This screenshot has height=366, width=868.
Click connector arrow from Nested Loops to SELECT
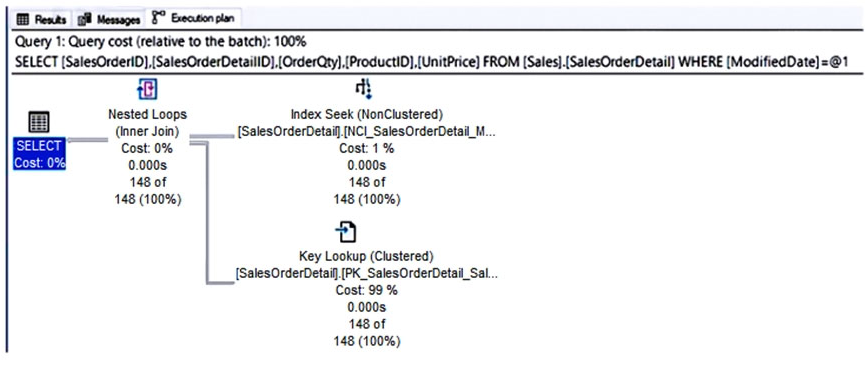coord(86,140)
